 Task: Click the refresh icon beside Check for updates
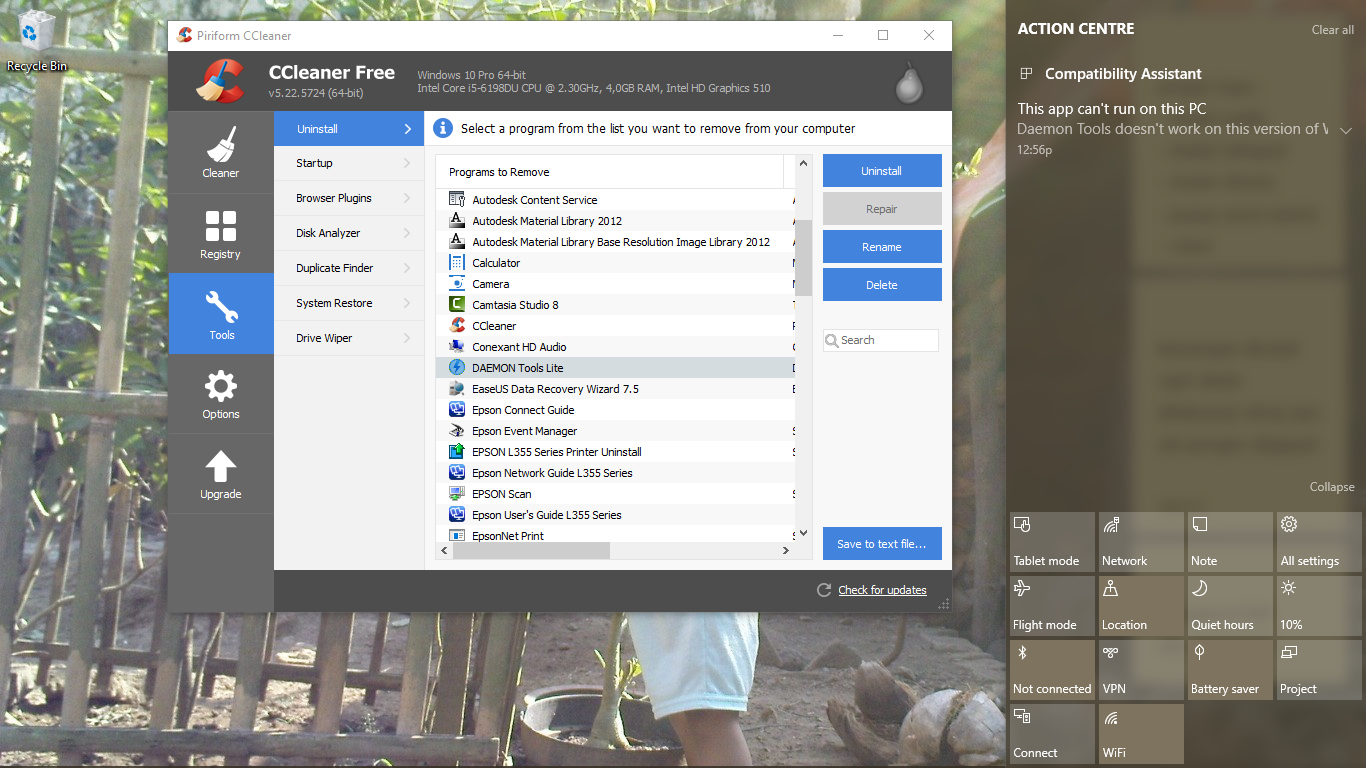[x=824, y=590]
